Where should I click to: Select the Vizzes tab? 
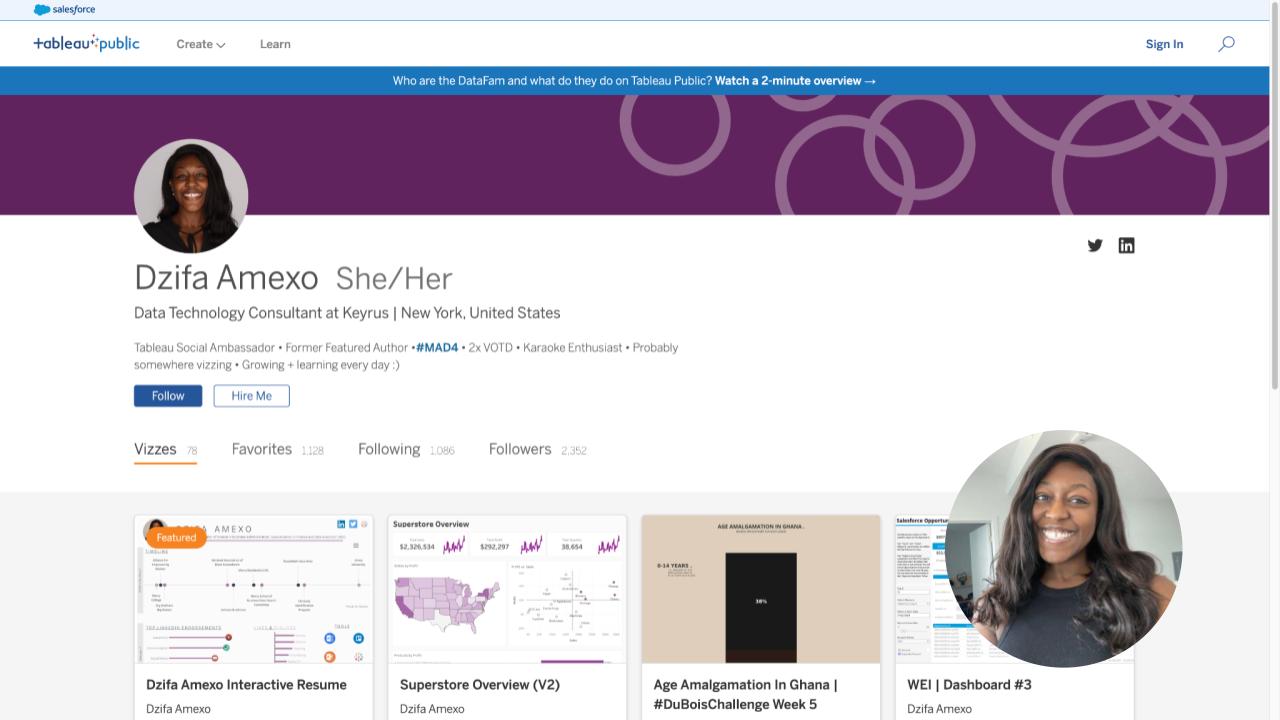pos(156,450)
